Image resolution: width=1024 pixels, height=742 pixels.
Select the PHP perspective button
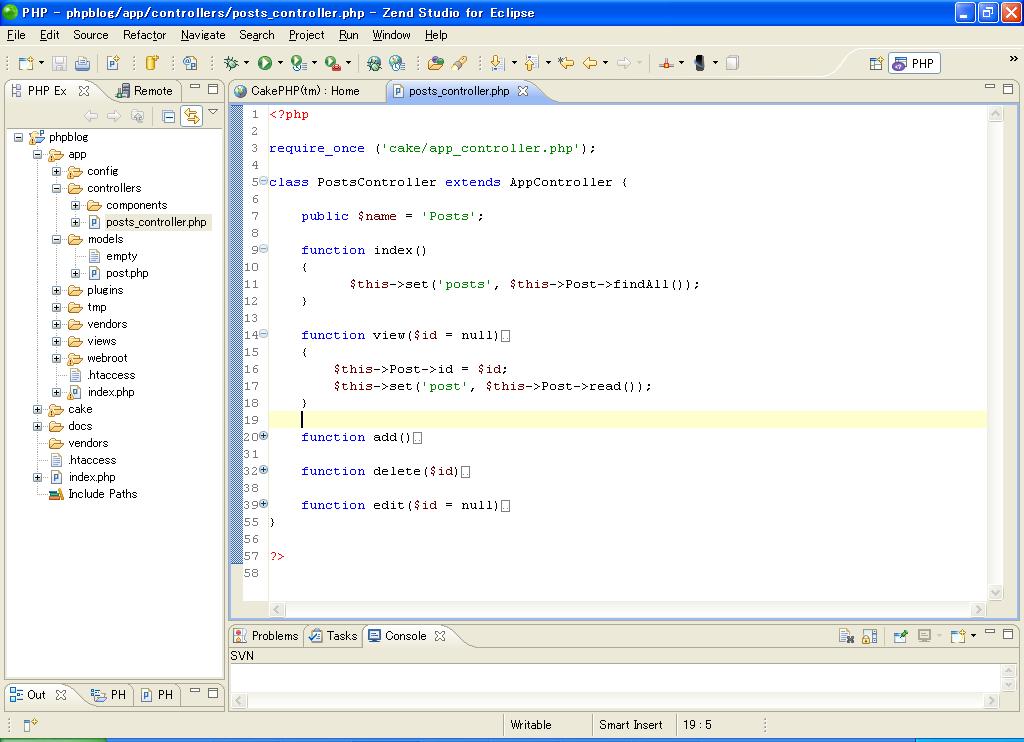click(x=914, y=63)
